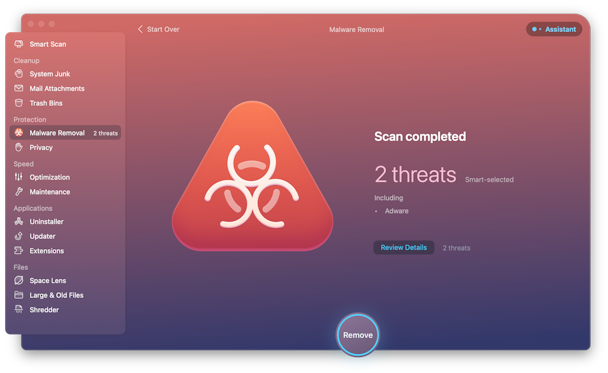Go back with Start Over chevron
Screen dimensions: 608x373
coord(140,29)
